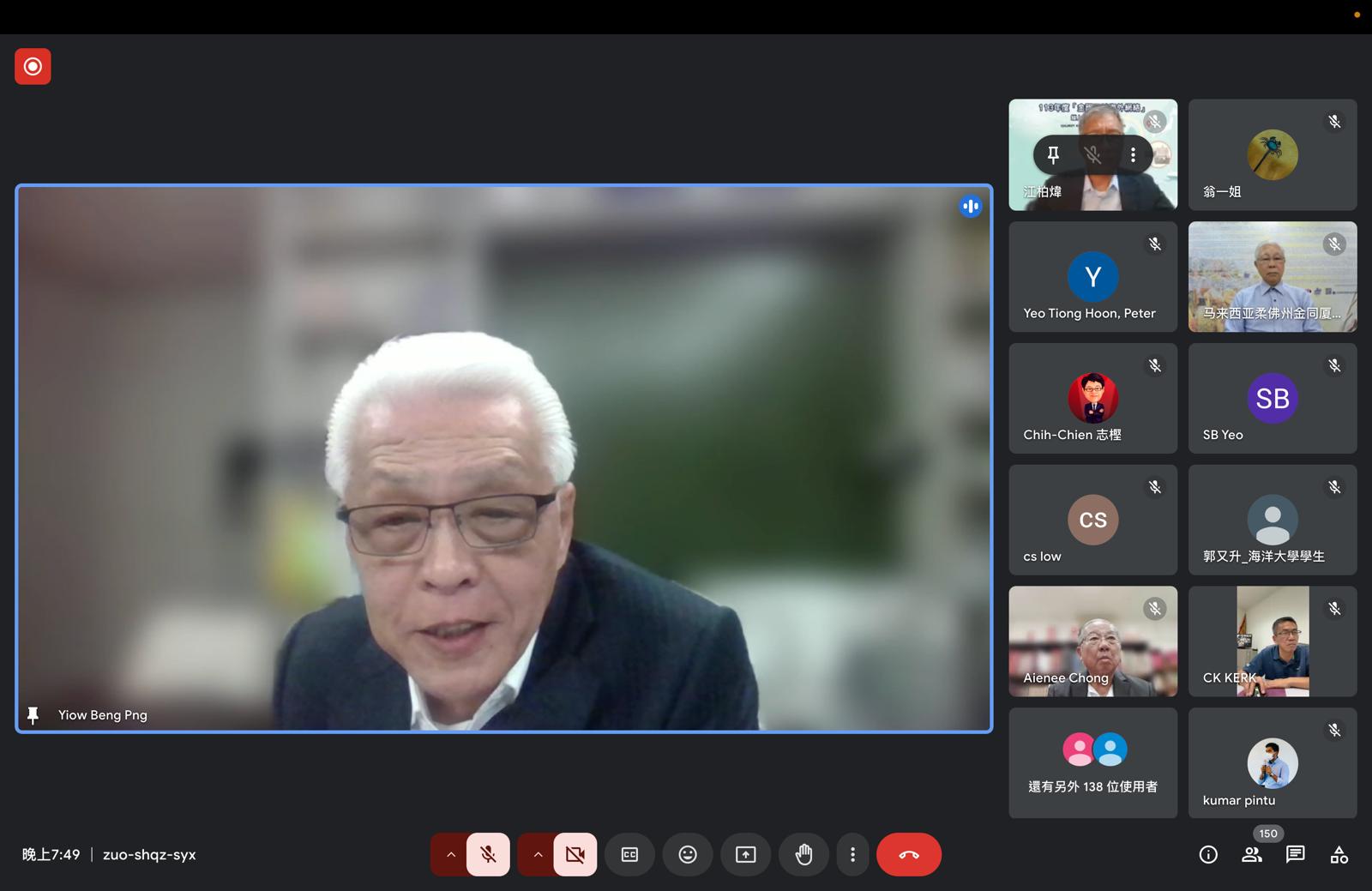Open more options on 江柏煒 tile
1372x891 pixels.
1133,155
